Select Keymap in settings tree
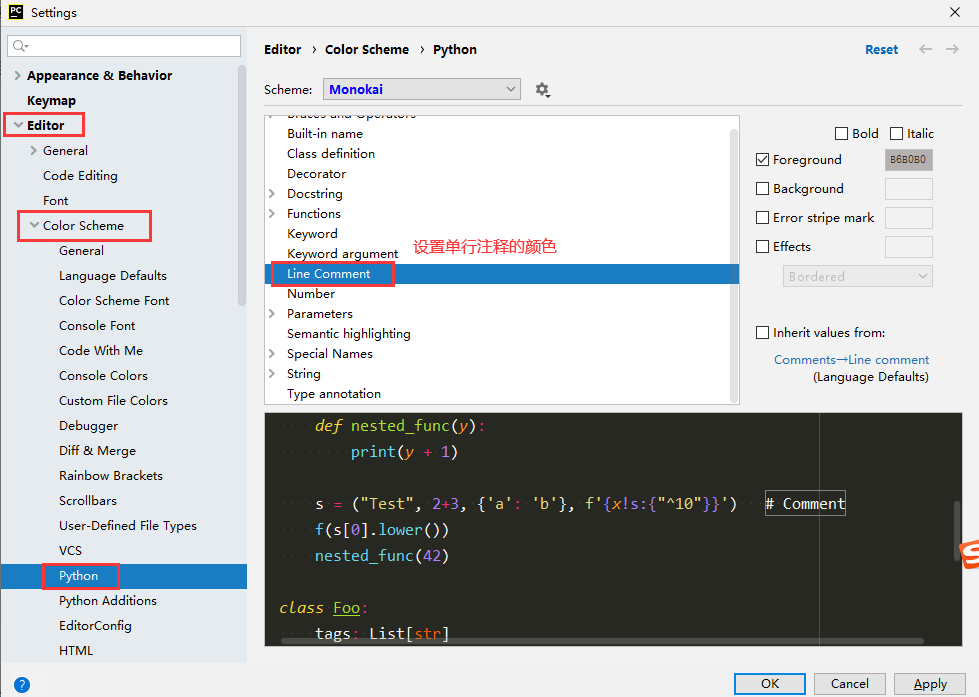The width and height of the screenshot is (979, 697). (51, 101)
